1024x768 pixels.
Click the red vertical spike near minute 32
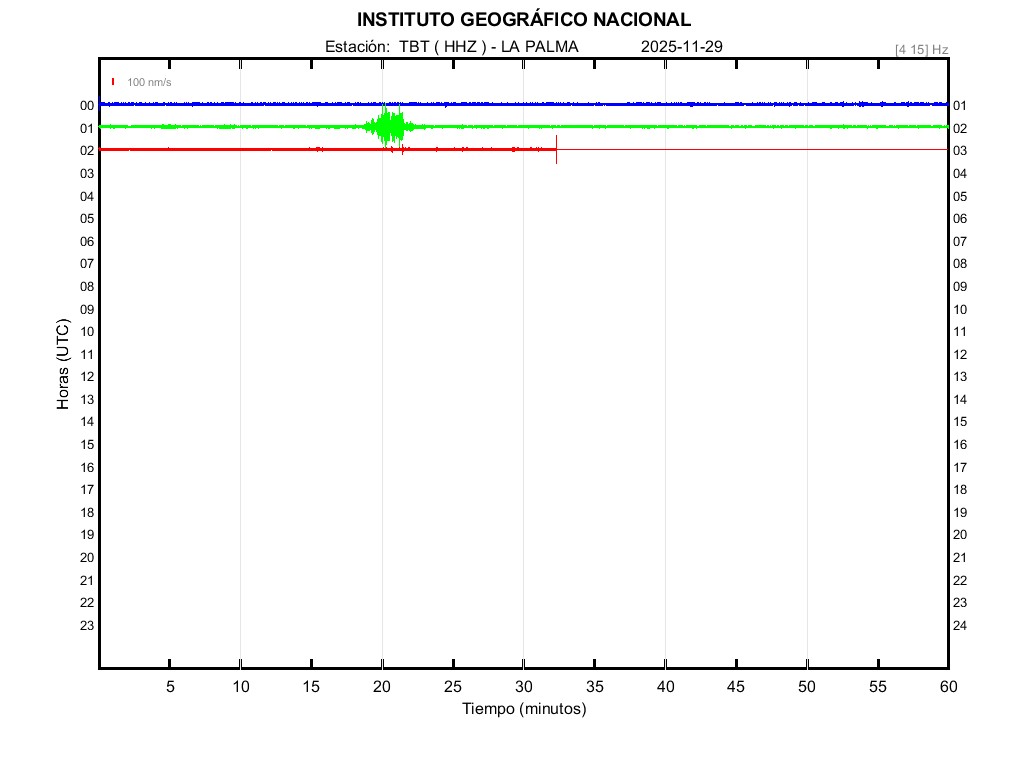(x=556, y=149)
